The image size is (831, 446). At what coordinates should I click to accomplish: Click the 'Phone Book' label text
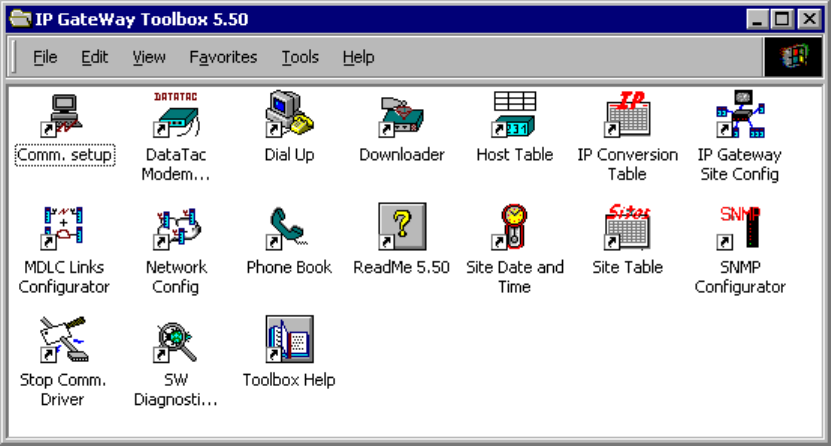[x=289, y=267]
